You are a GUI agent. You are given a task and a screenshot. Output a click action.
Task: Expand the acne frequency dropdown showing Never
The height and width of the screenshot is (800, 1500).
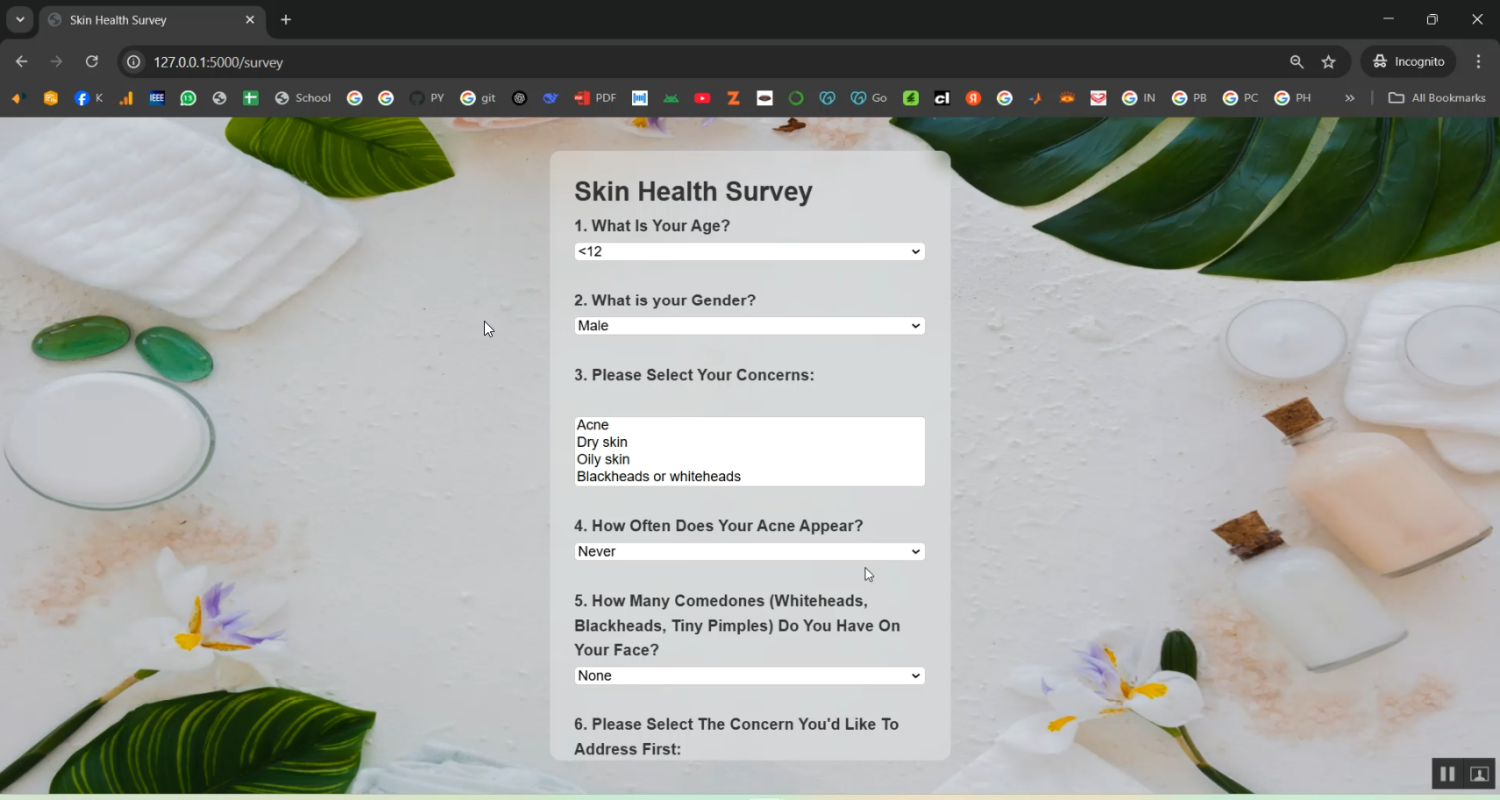point(749,552)
